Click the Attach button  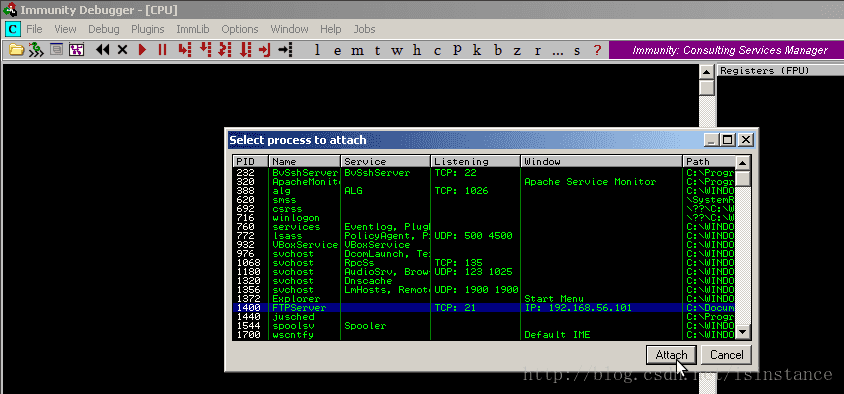coord(671,355)
